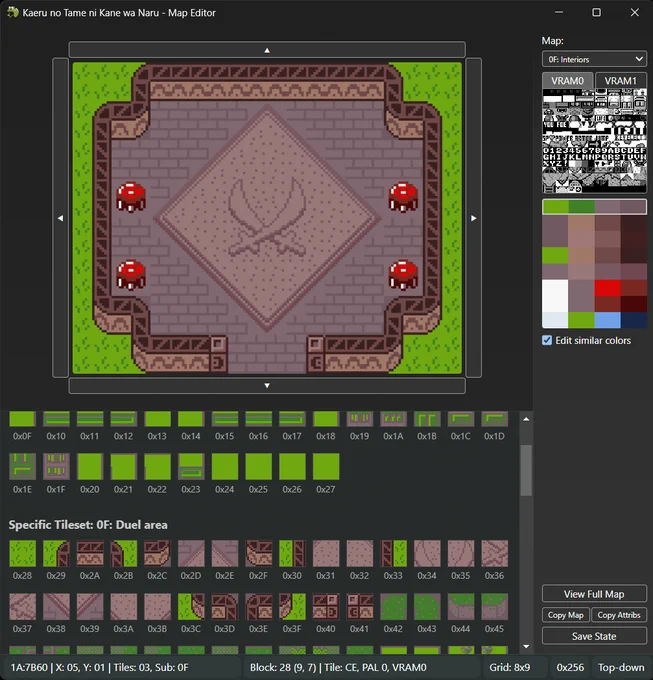Select tile block 0x19 fence tile
This screenshot has height=680, width=653.
(360, 419)
